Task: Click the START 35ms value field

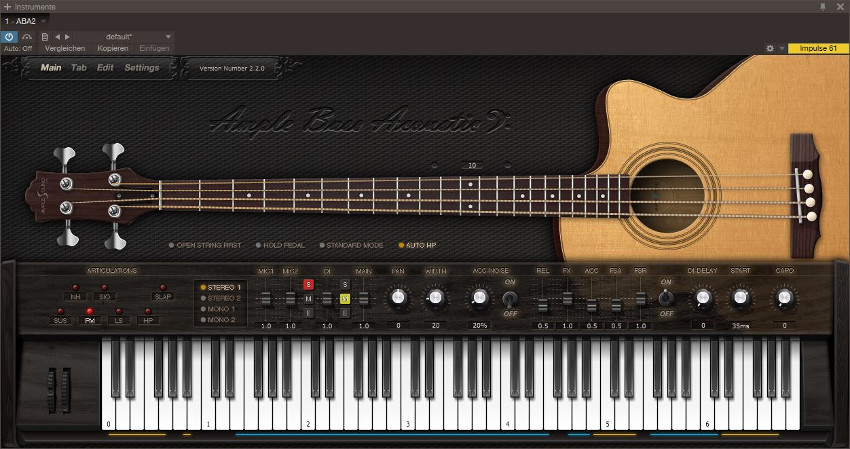Action: point(740,325)
